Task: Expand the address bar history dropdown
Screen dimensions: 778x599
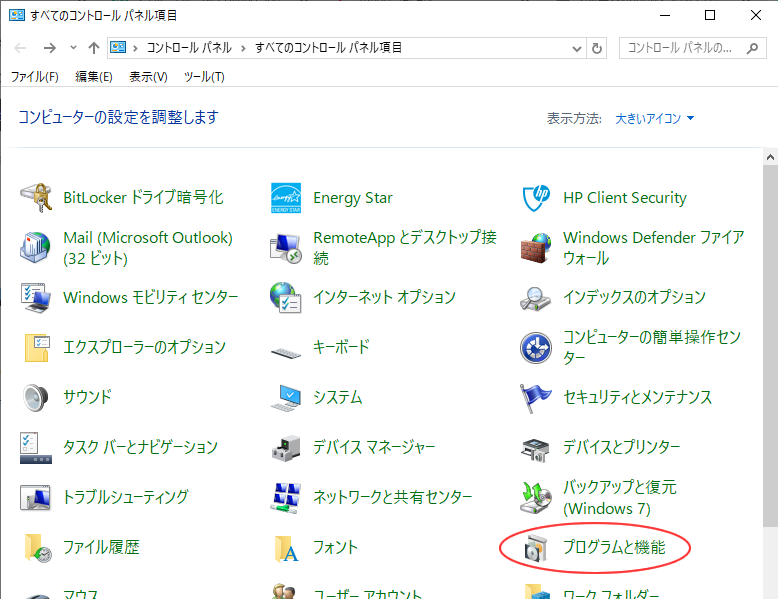Action: click(x=577, y=49)
